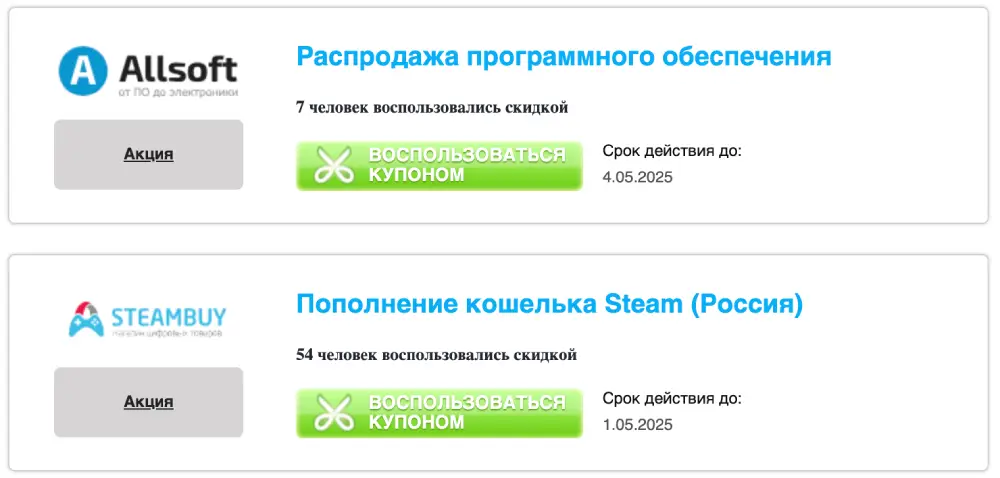Click 'Срок действия до:' label in Steambuy card
Image resolution: width=1000 pixels, height=478 pixels.
(x=672, y=399)
